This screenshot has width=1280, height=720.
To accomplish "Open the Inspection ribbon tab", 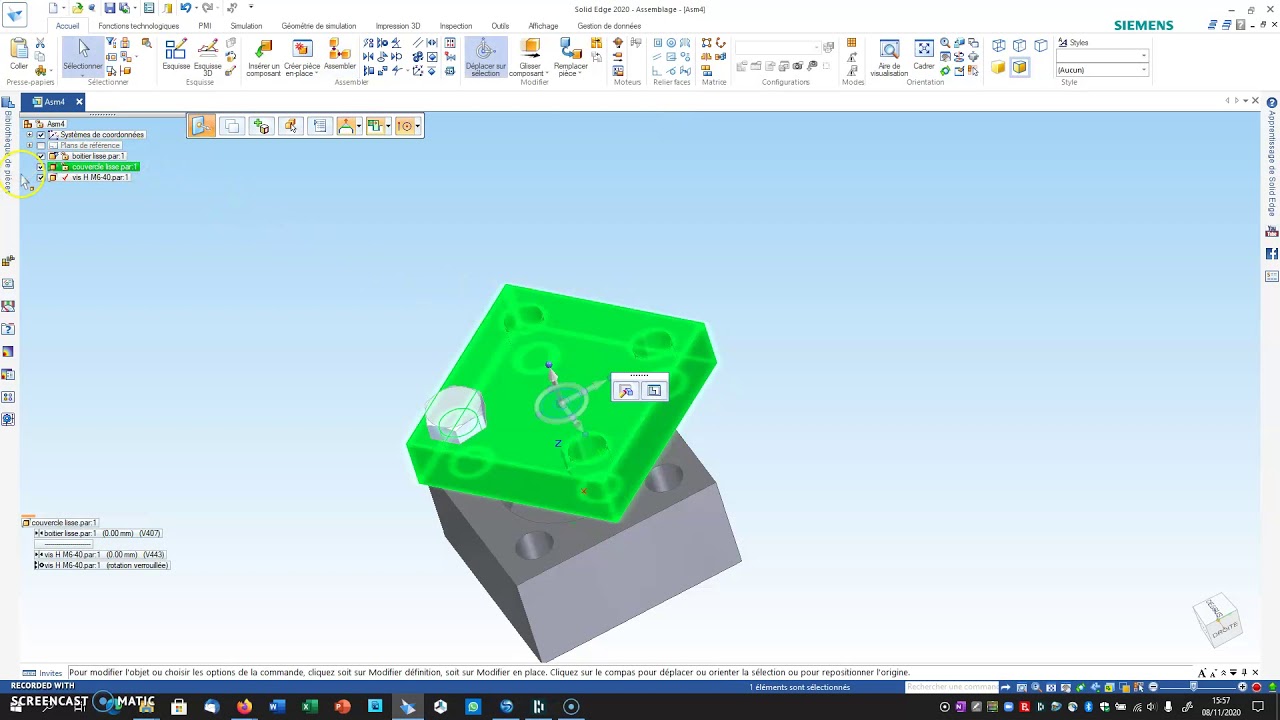I will [x=456, y=26].
